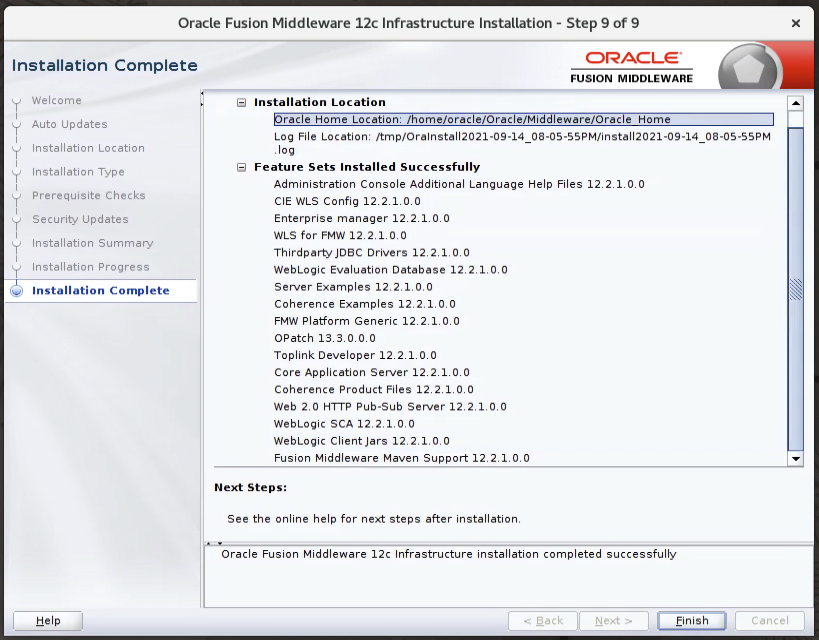Select the Installation Complete step

(x=101, y=290)
